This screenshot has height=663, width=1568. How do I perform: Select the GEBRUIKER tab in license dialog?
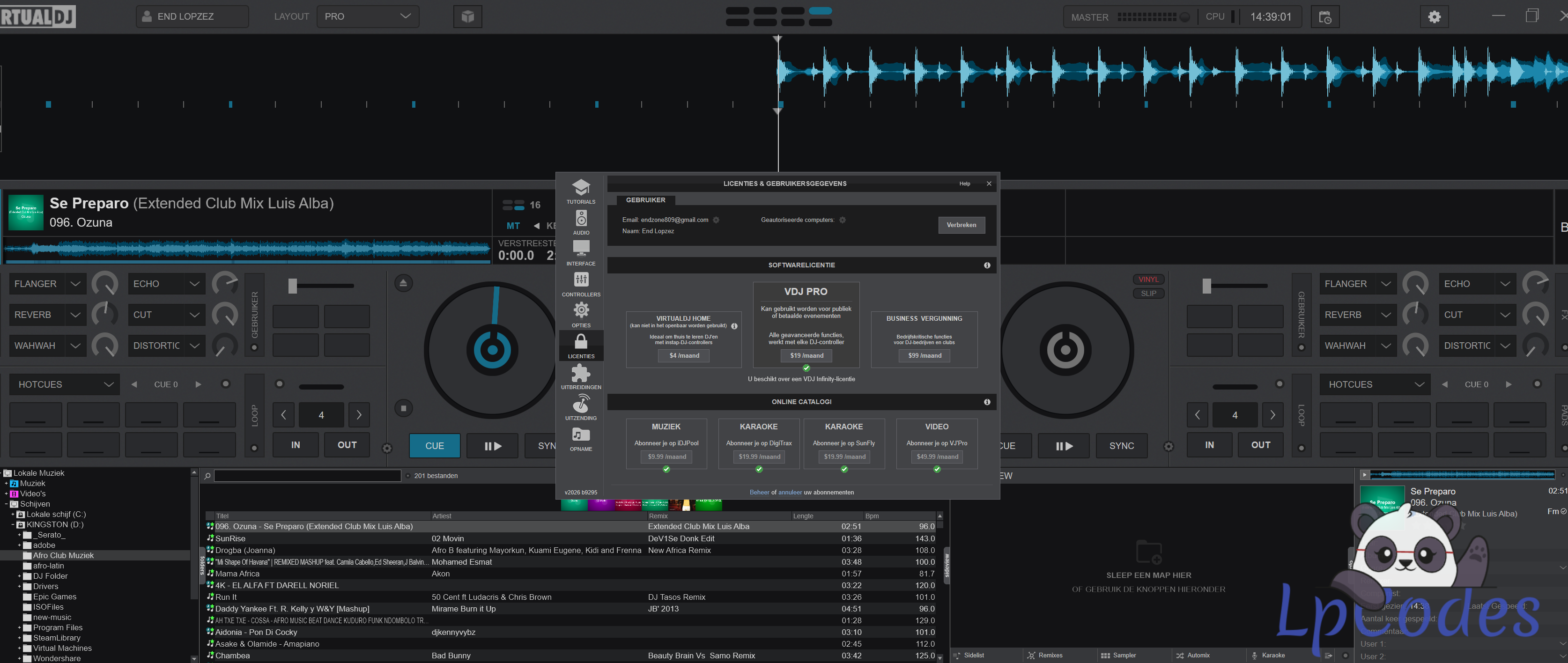pos(645,200)
